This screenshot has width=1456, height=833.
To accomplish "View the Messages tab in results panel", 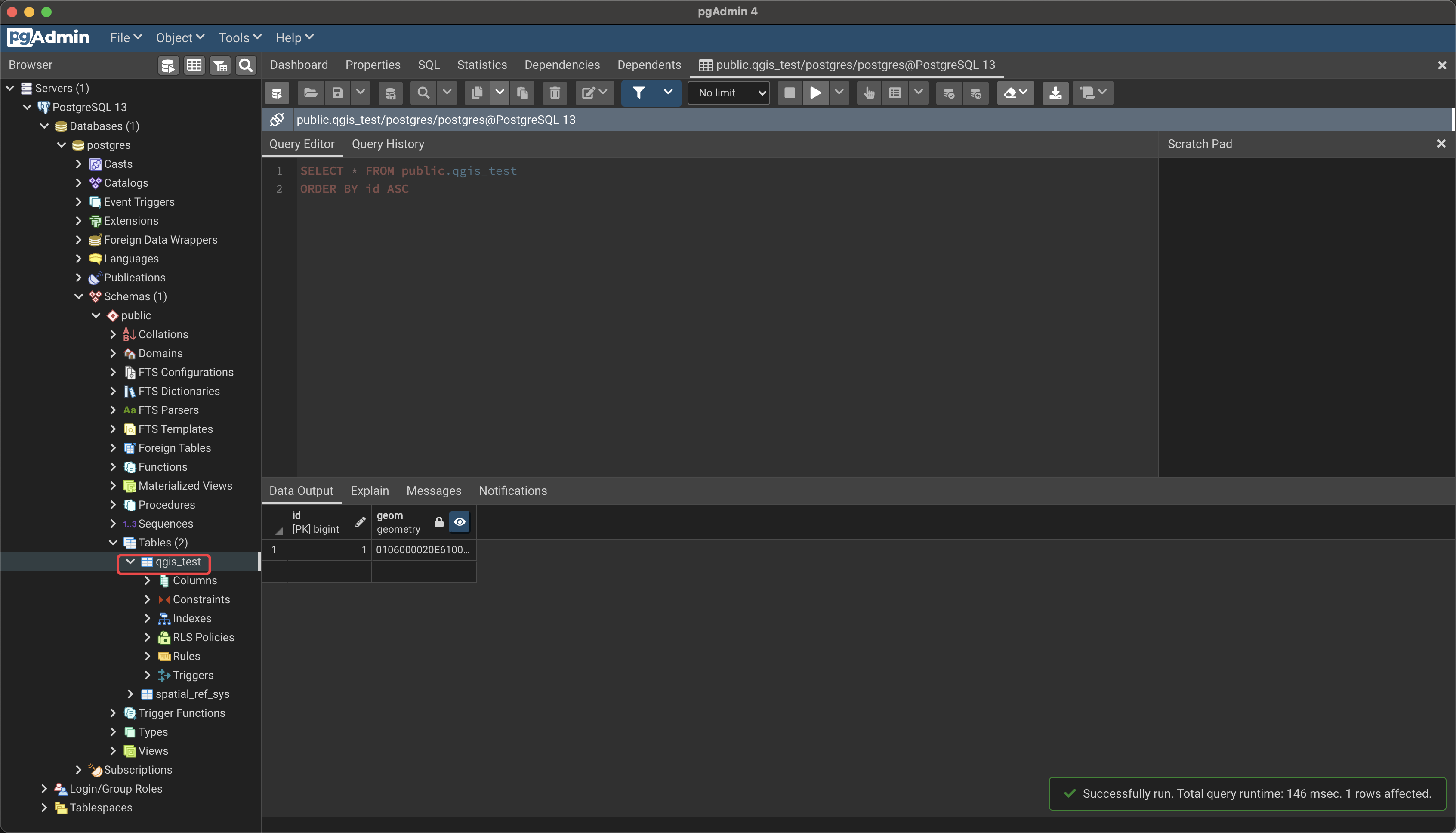I will point(434,491).
